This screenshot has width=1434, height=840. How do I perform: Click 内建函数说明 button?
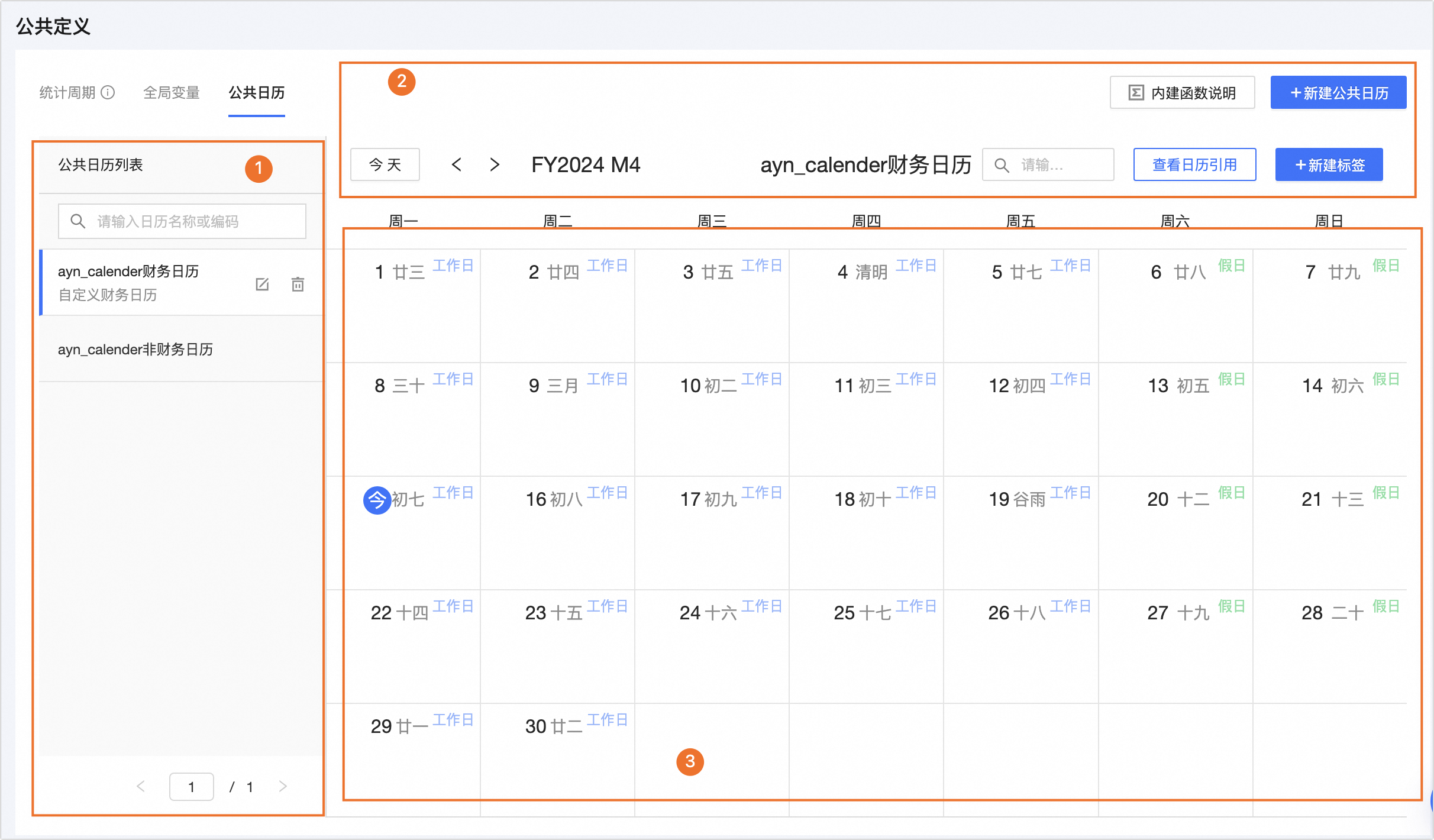1182,93
